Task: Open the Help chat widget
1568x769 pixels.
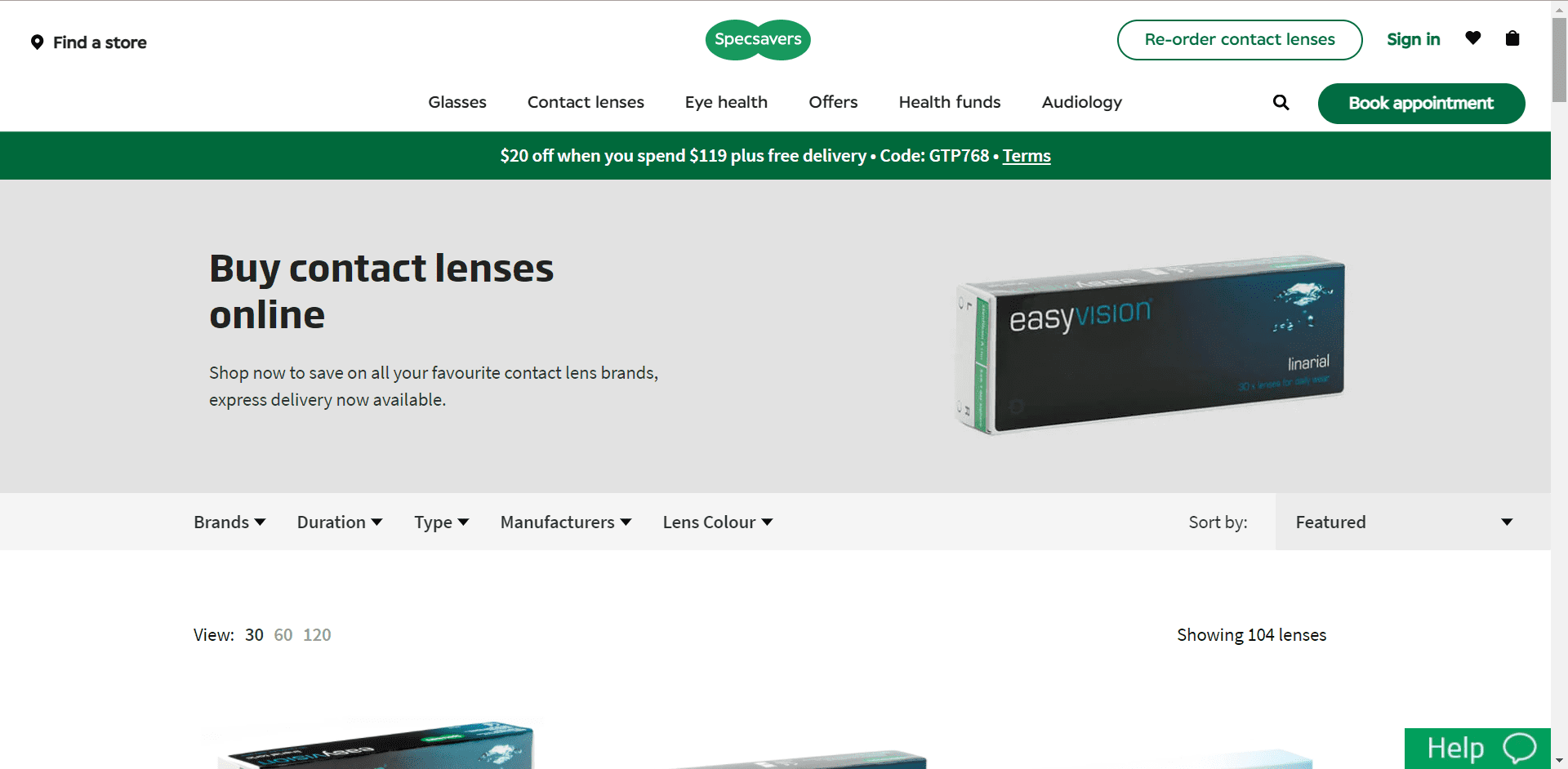Action: pyautogui.click(x=1477, y=748)
